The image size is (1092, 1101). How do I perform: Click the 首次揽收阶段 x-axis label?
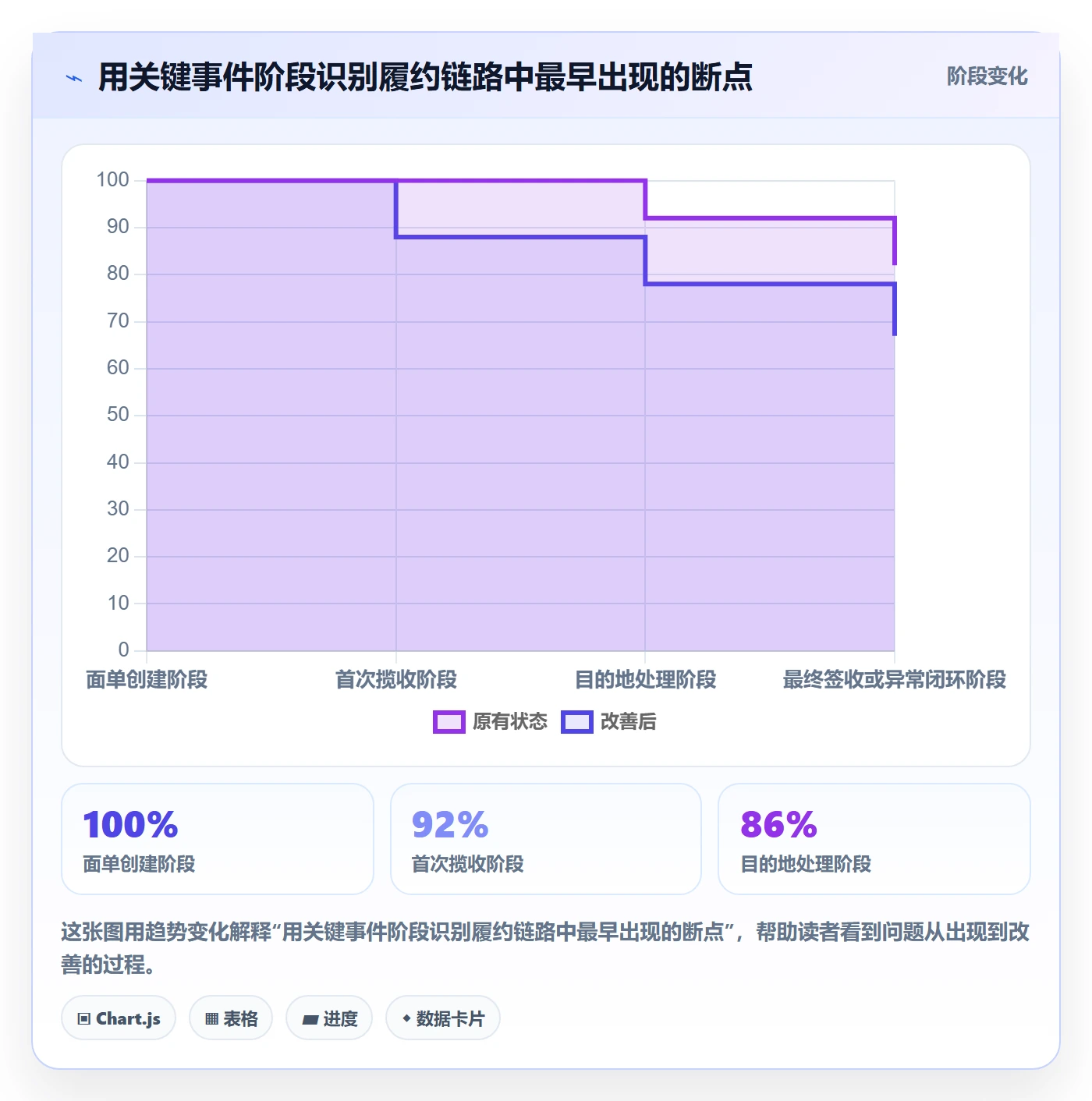(396, 680)
